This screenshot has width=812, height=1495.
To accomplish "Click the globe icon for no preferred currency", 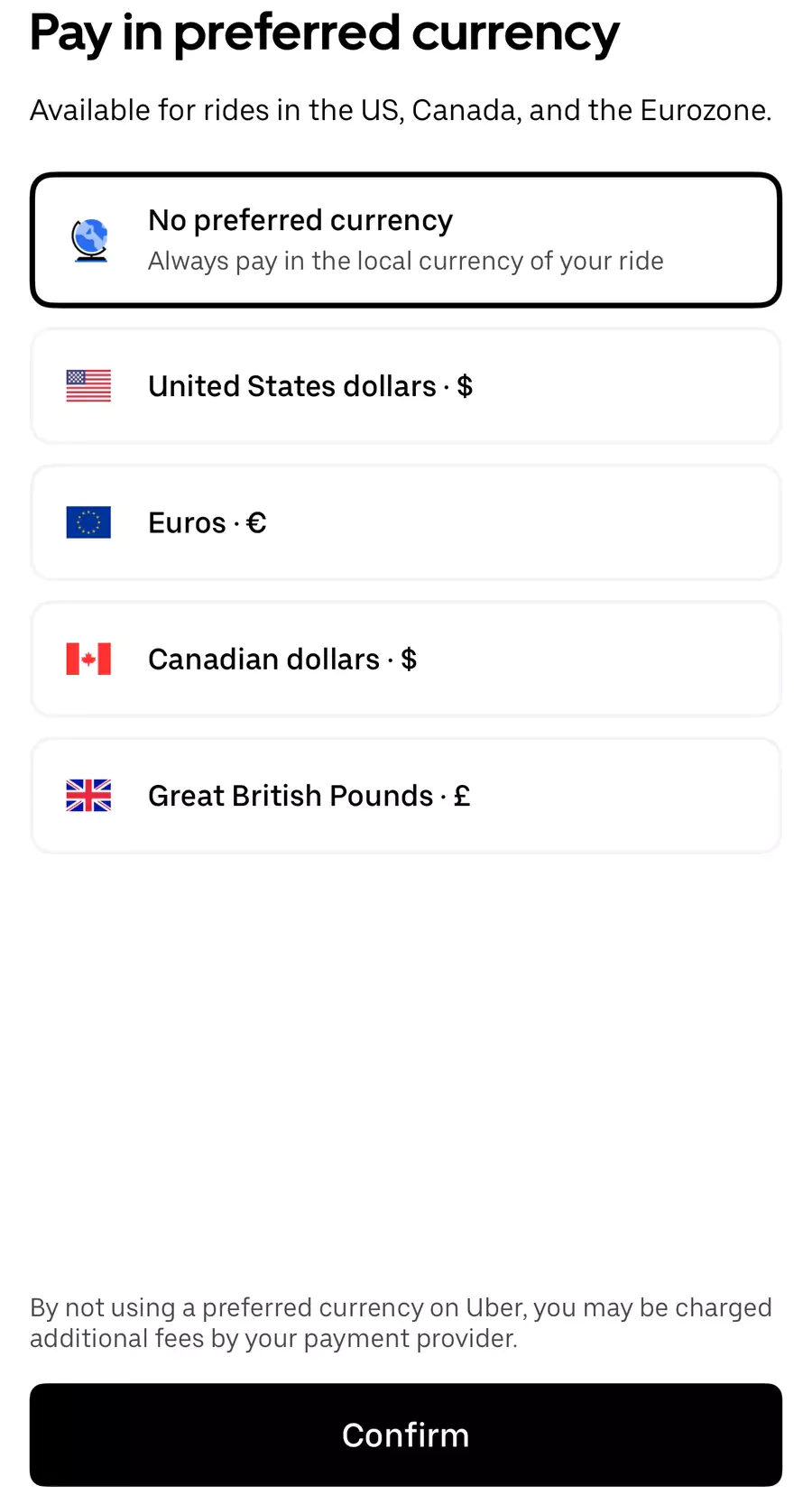I will [89, 240].
